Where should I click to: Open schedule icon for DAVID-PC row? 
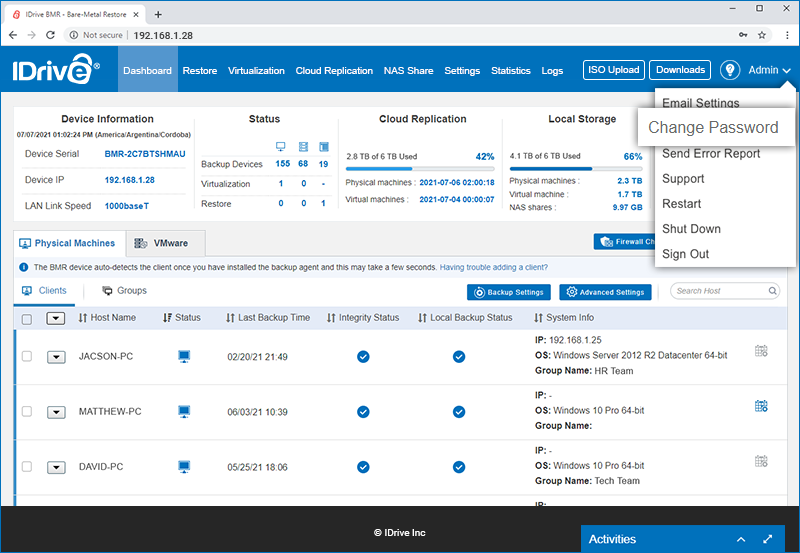761,461
